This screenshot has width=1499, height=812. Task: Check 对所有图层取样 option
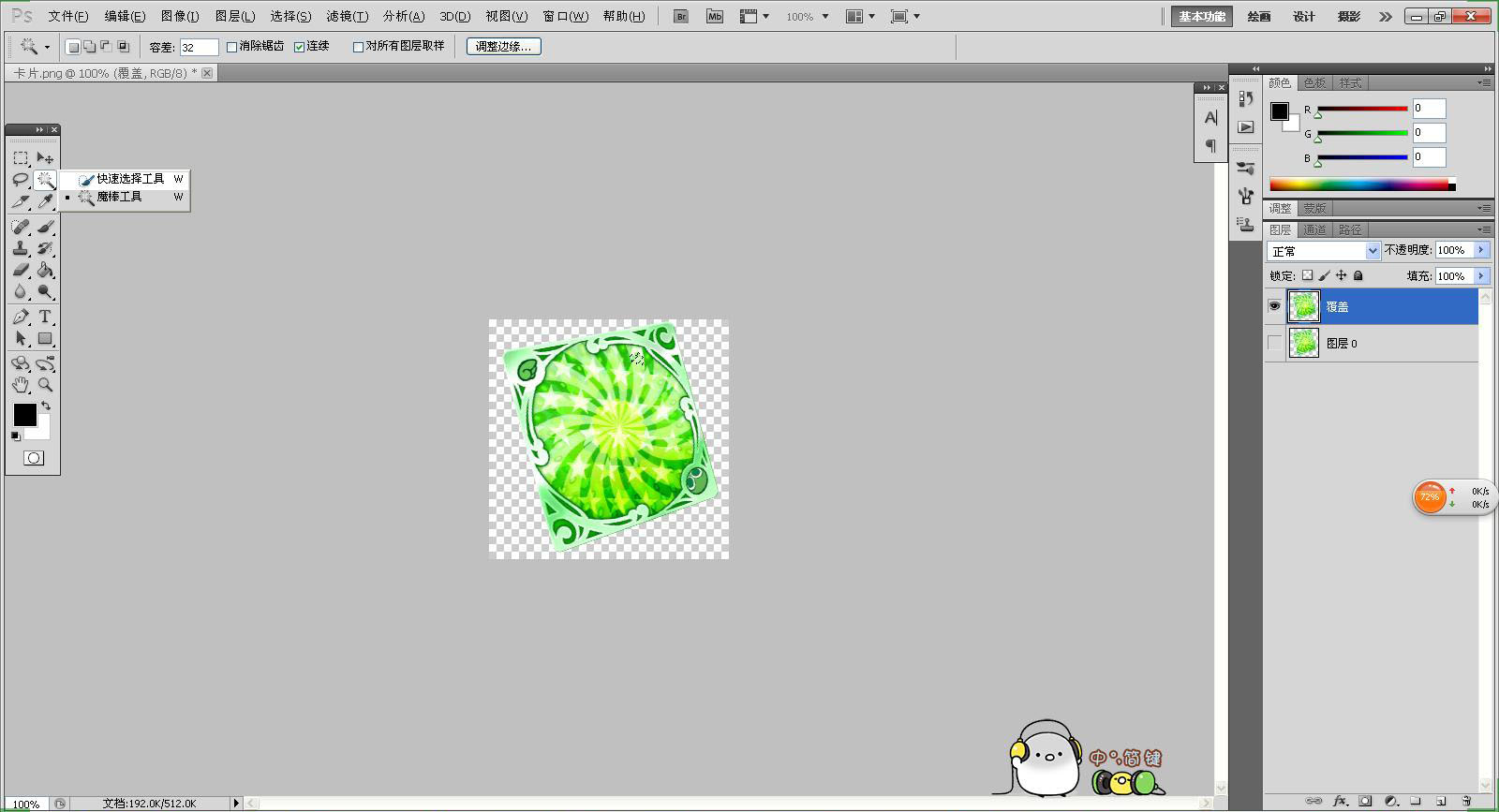click(358, 47)
